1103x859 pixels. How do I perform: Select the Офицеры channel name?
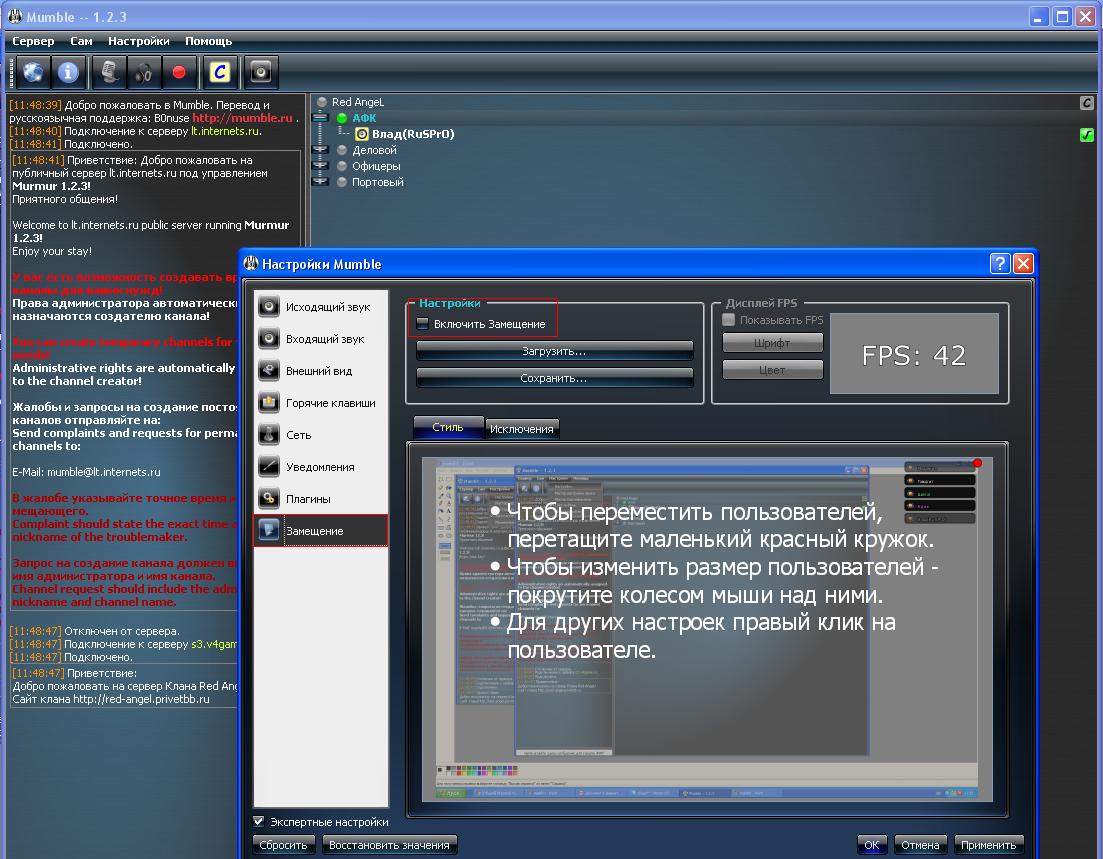tap(376, 166)
